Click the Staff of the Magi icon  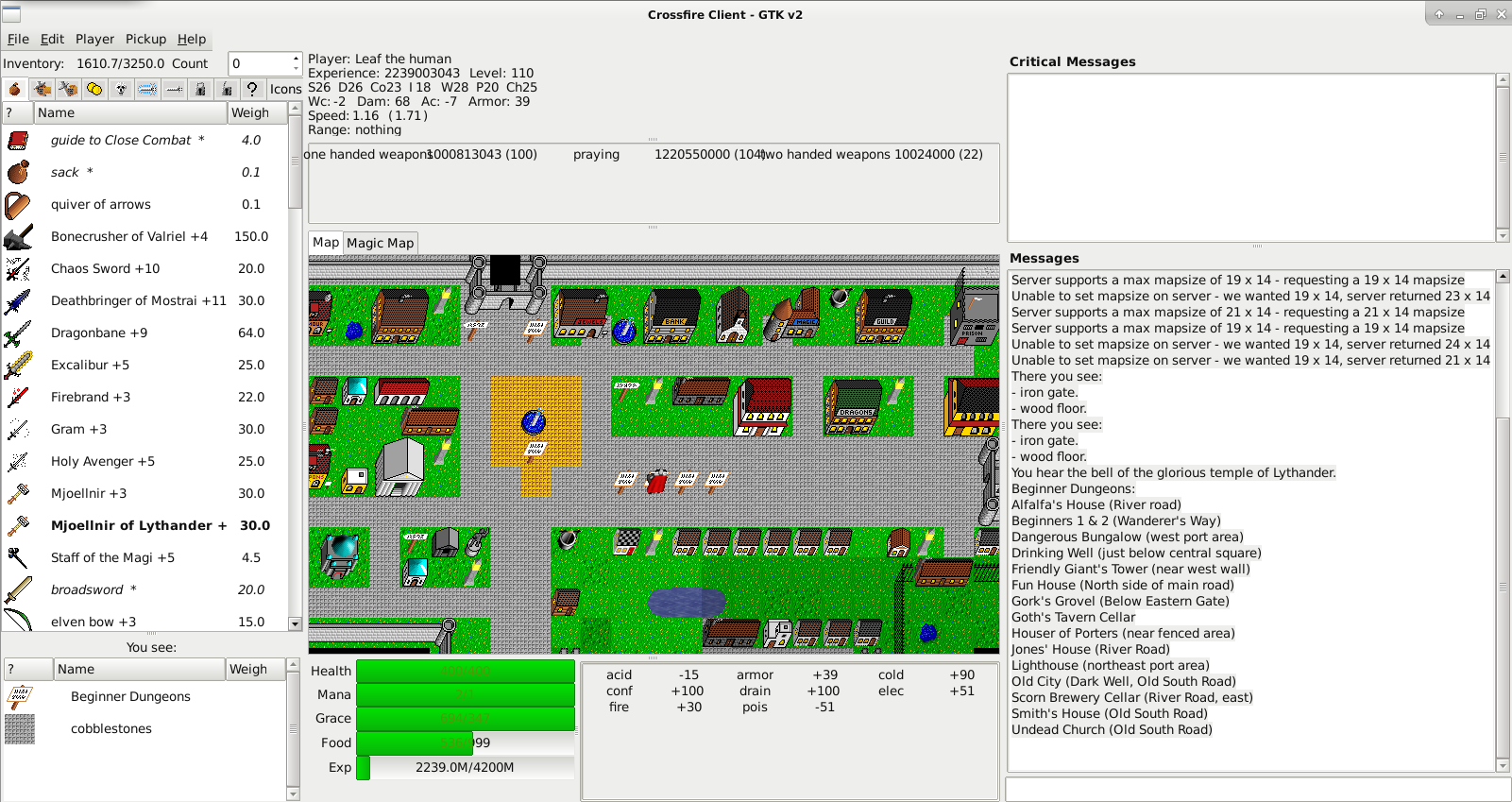pos(18,557)
